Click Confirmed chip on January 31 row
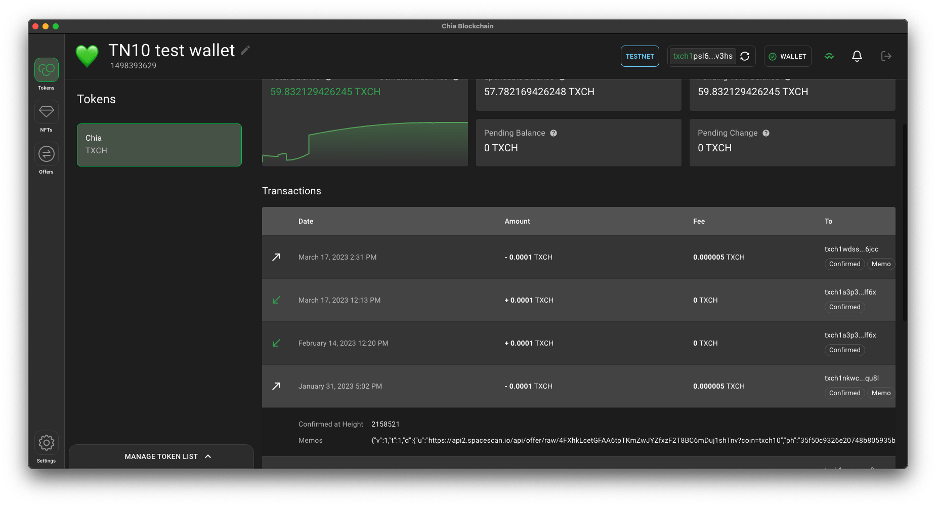 [x=844, y=393]
